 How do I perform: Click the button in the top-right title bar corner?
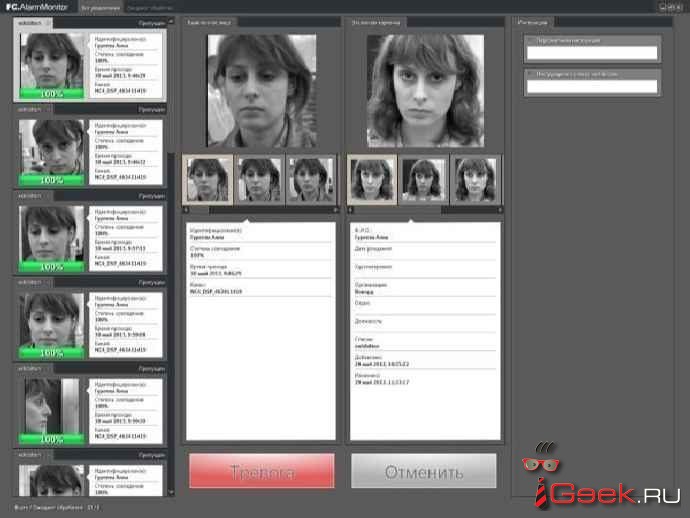(x=670, y=7)
